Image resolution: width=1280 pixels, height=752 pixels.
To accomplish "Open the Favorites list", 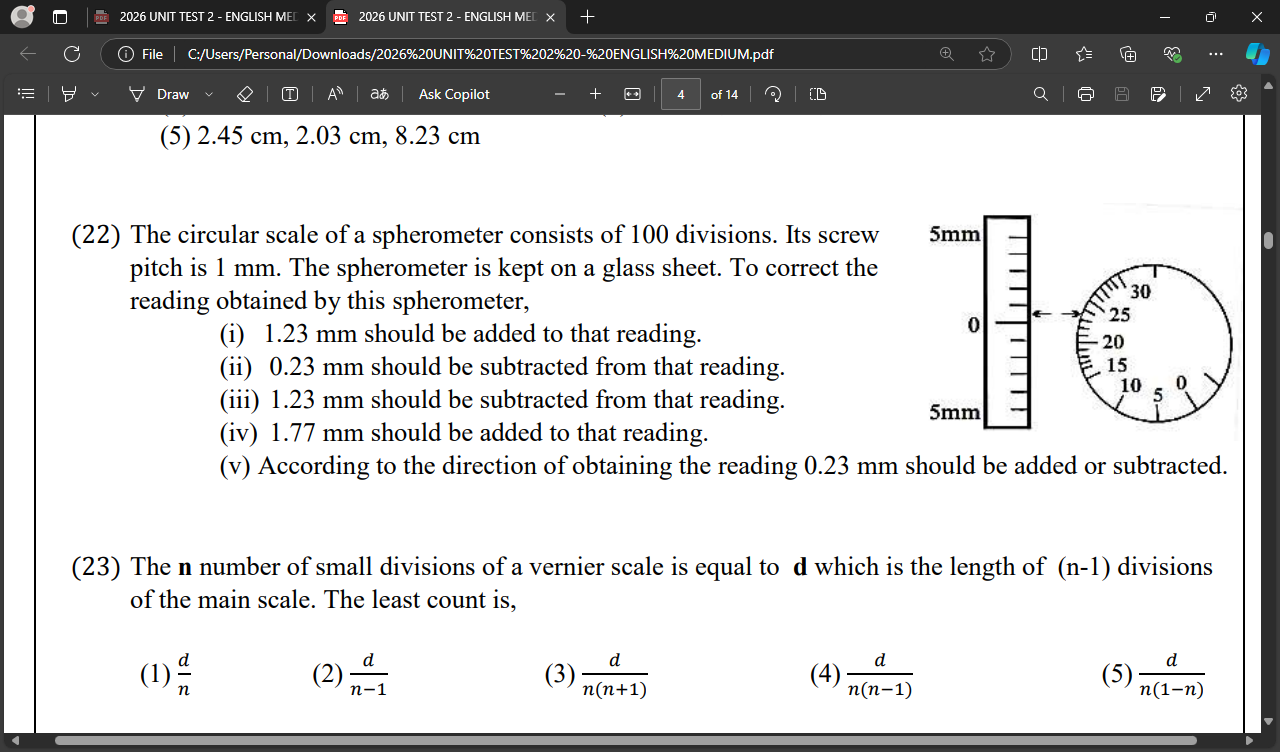I will [x=1084, y=54].
